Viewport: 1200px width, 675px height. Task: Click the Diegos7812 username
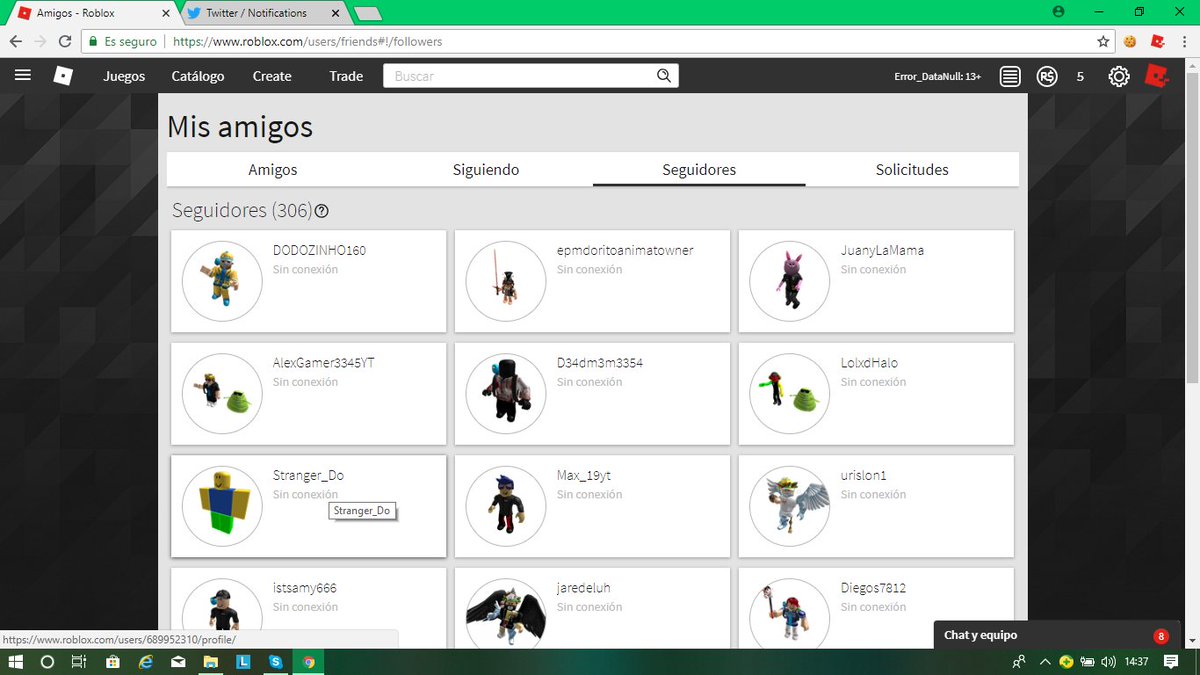(x=873, y=588)
